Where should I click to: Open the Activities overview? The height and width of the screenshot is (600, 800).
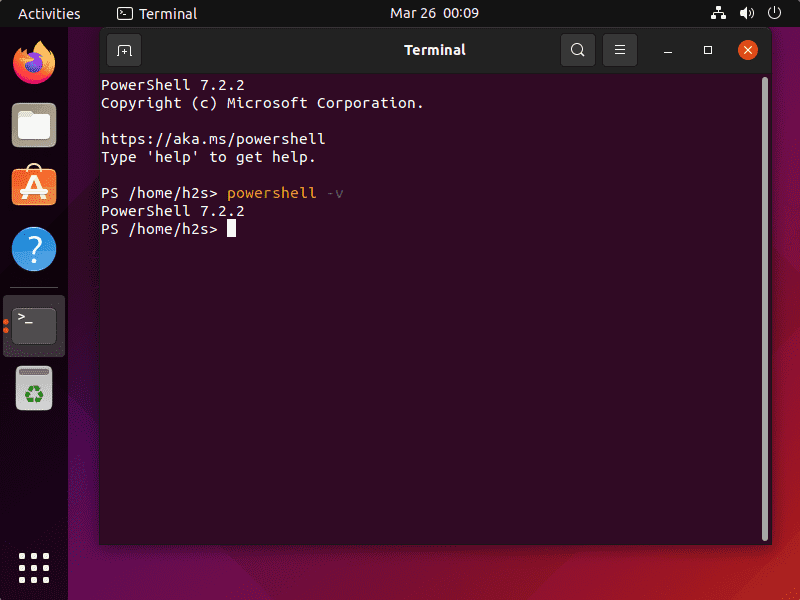coord(49,13)
